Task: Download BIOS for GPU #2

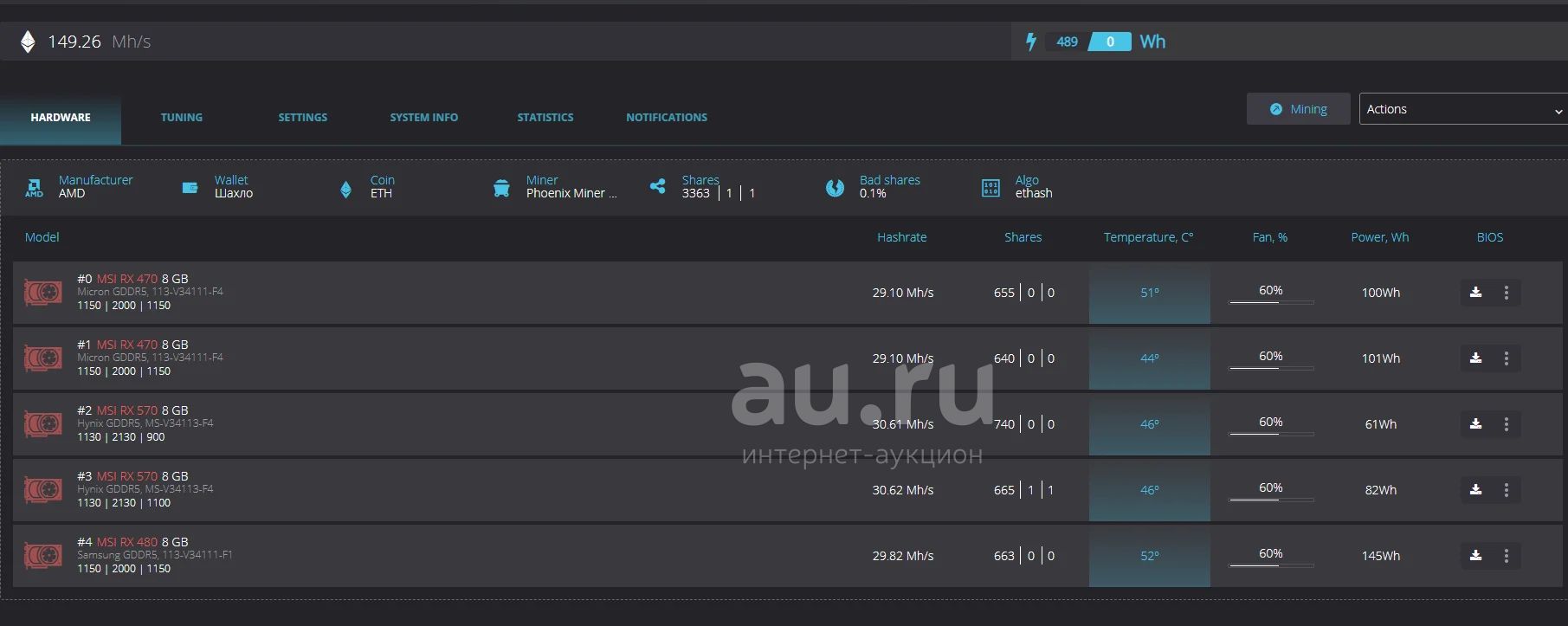Action: (1476, 424)
